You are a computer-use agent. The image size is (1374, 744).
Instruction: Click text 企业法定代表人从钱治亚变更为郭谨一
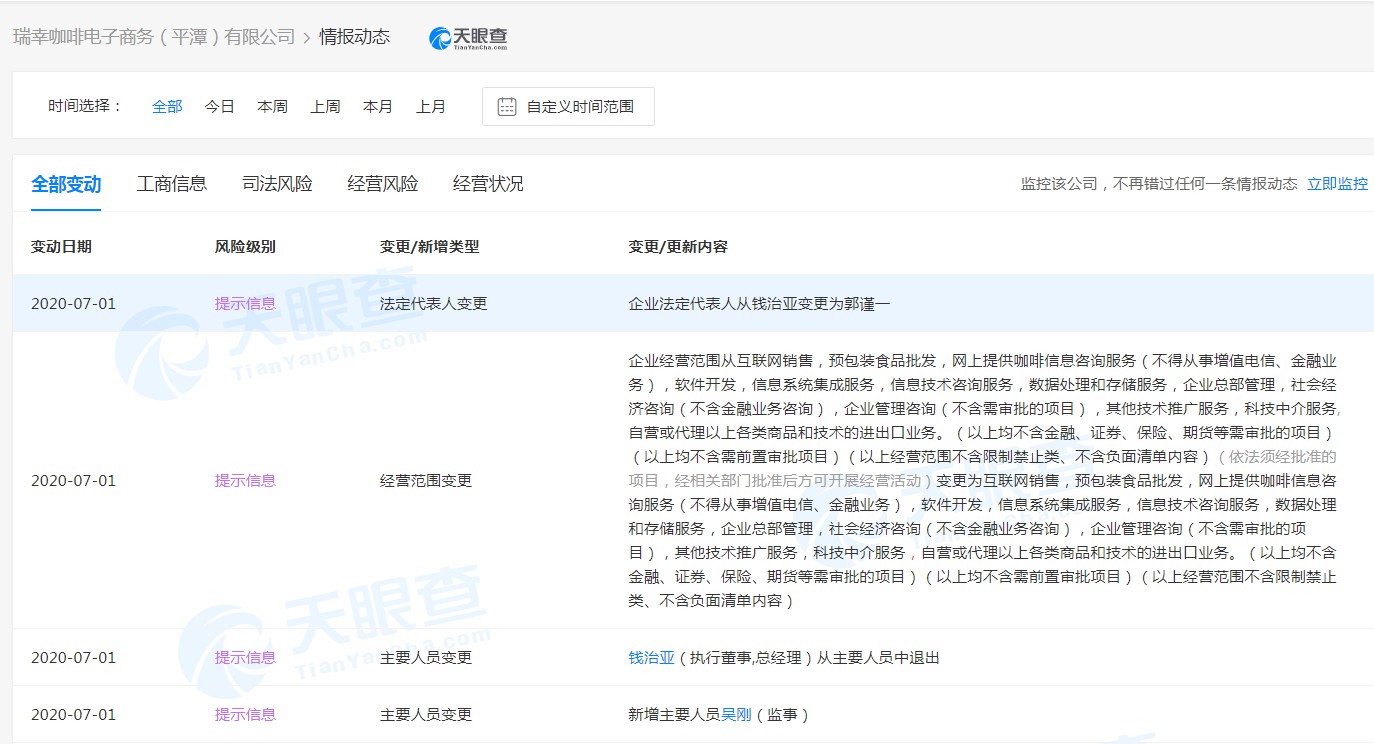[759, 303]
